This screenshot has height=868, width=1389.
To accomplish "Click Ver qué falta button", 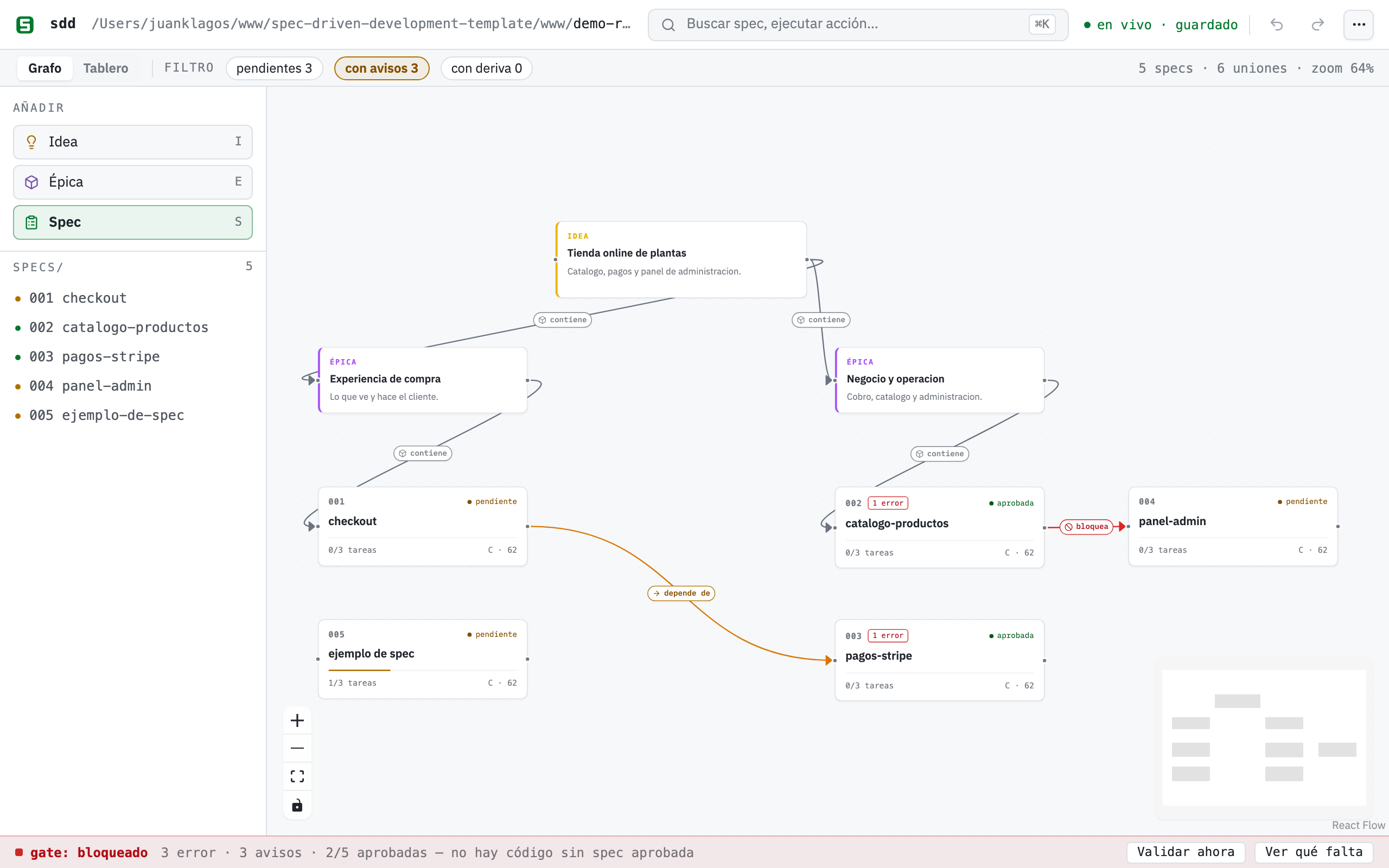I will coord(1314,852).
